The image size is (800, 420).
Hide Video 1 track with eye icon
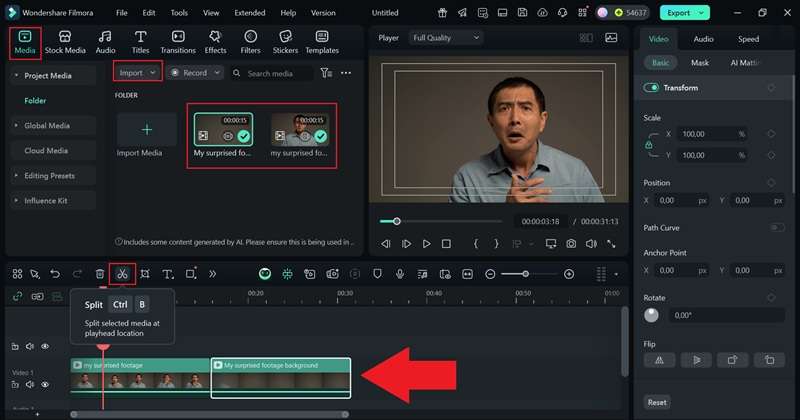point(45,382)
